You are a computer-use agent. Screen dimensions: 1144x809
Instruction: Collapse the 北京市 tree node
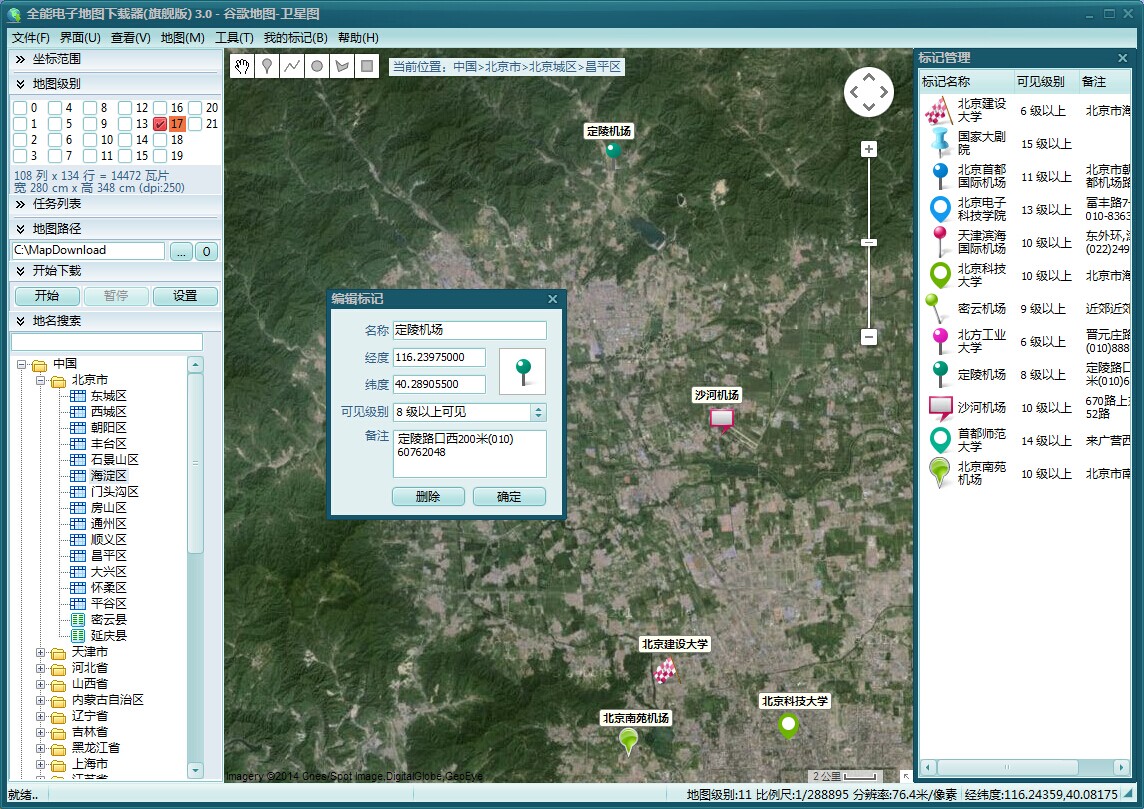[x=41, y=380]
